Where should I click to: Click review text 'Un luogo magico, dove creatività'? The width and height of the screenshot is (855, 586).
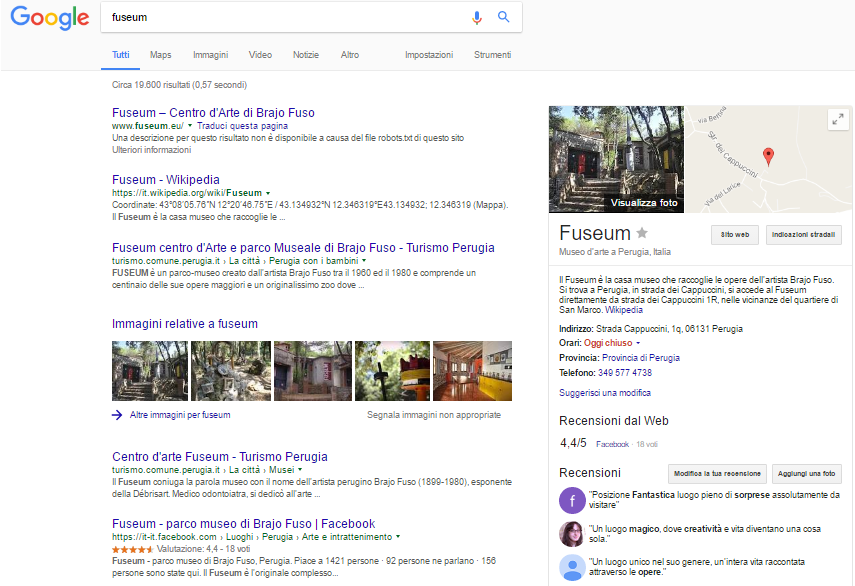tap(705, 534)
